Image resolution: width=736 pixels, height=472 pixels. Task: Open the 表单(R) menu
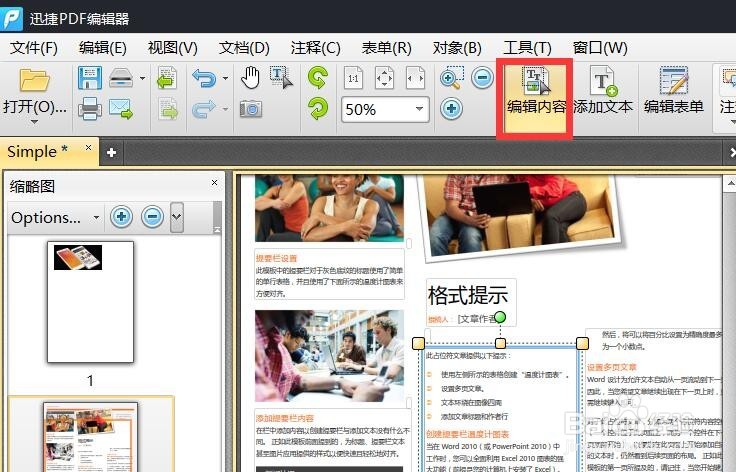[386, 47]
